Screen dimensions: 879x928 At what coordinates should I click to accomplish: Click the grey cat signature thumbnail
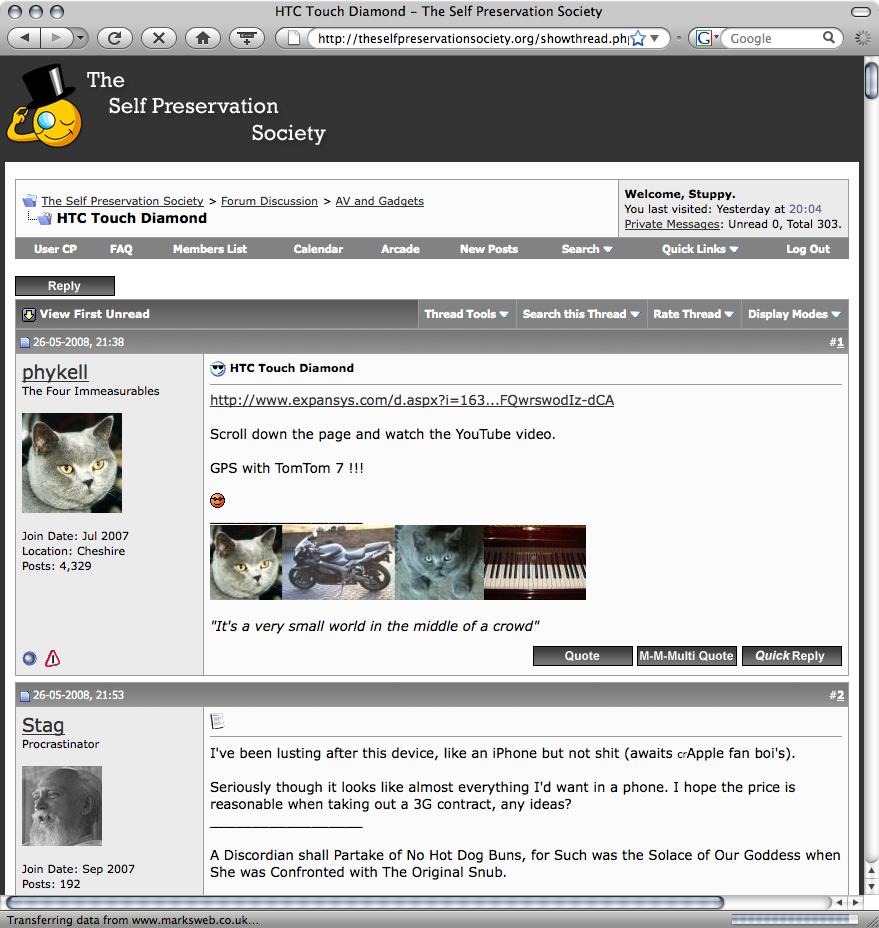pos(246,562)
